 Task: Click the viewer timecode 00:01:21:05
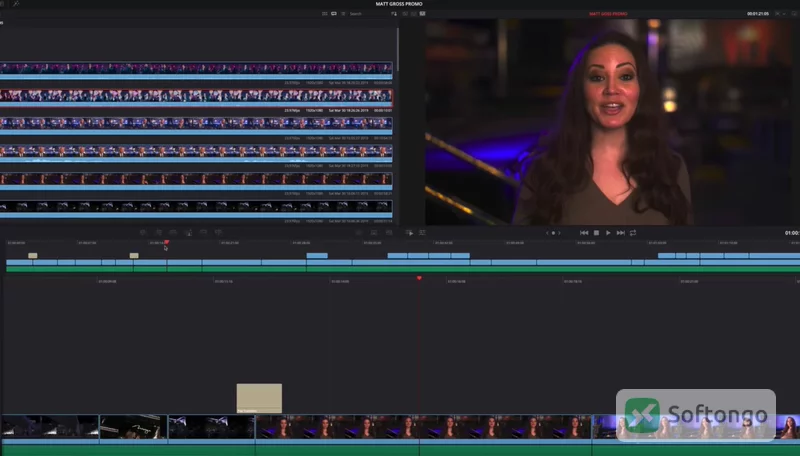[758, 14]
